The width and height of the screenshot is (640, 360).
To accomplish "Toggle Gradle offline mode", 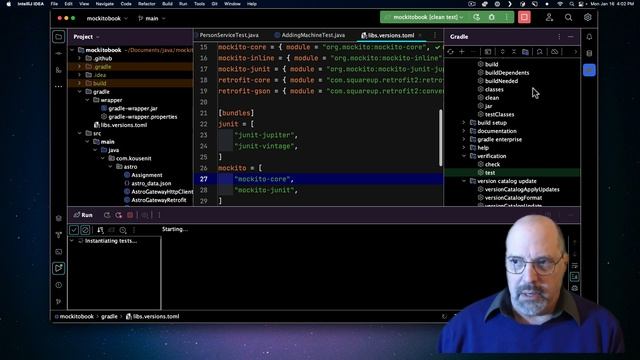I will pyautogui.click(x=554, y=52).
